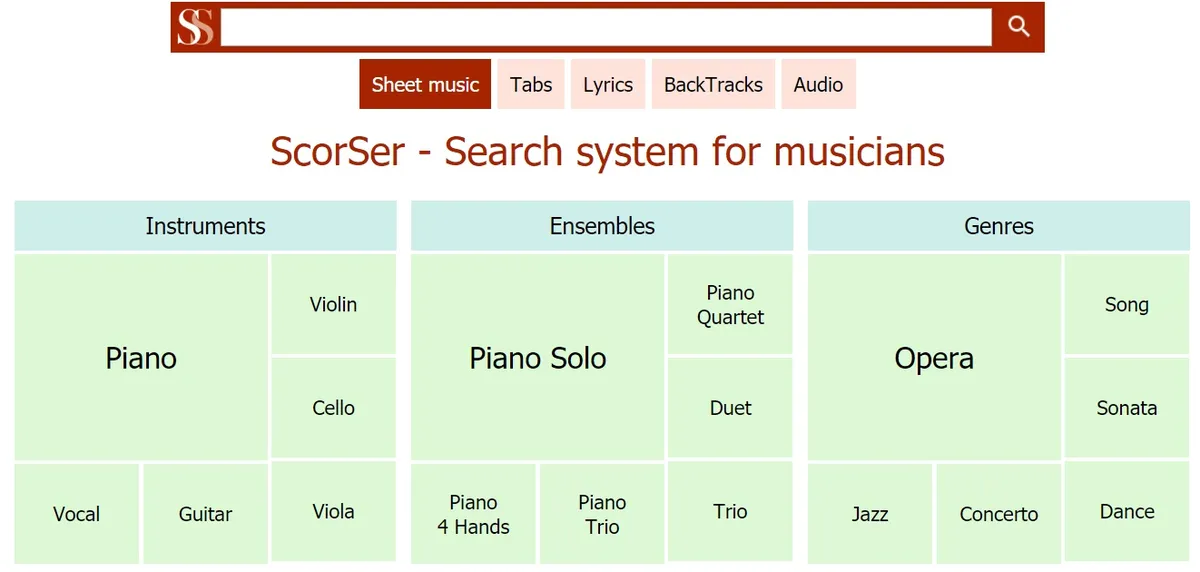Open the Ensembles category header
The image size is (1200, 572).
[x=602, y=226]
